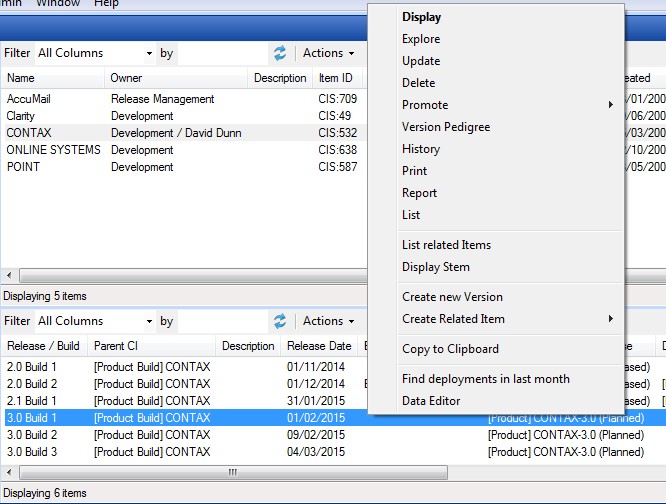Click release date 04/03/2015

coord(316,452)
